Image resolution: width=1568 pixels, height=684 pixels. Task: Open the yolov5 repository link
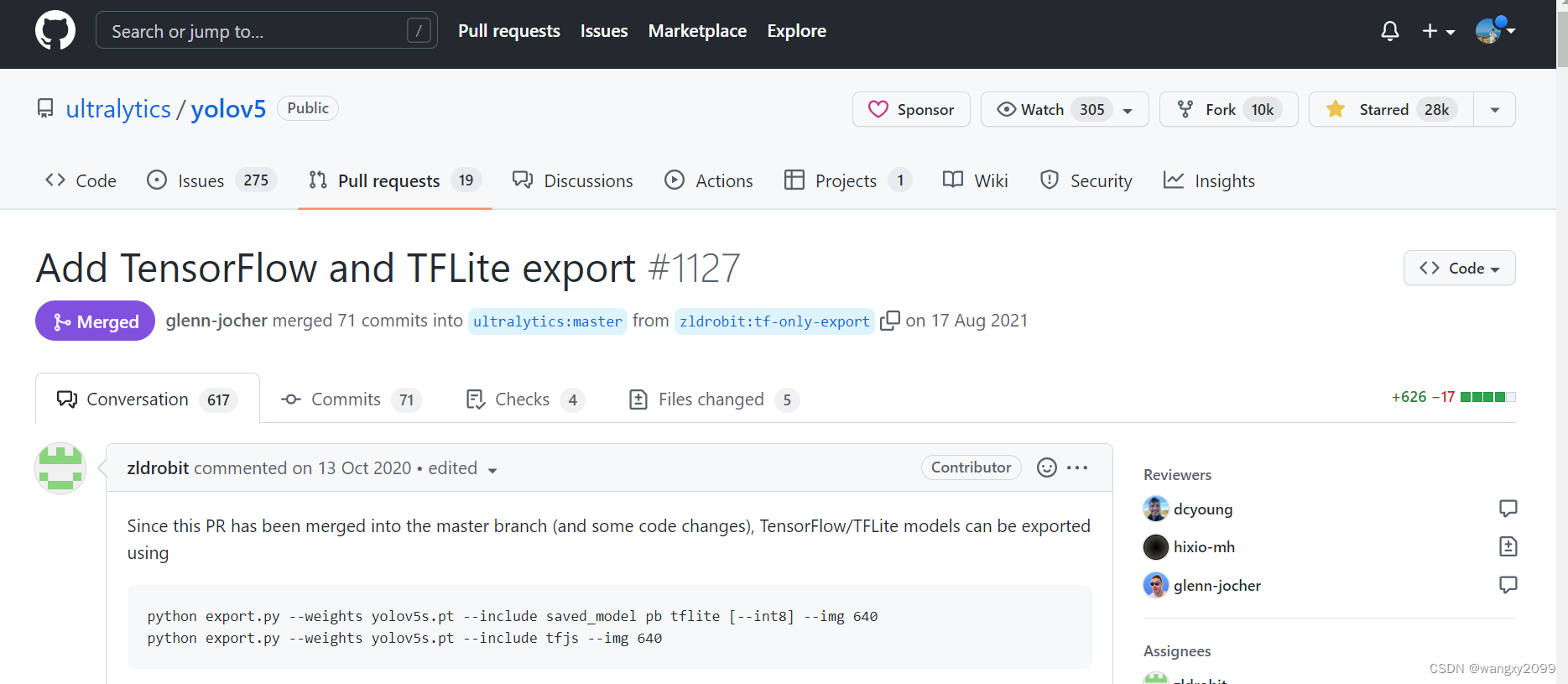pos(228,109)
